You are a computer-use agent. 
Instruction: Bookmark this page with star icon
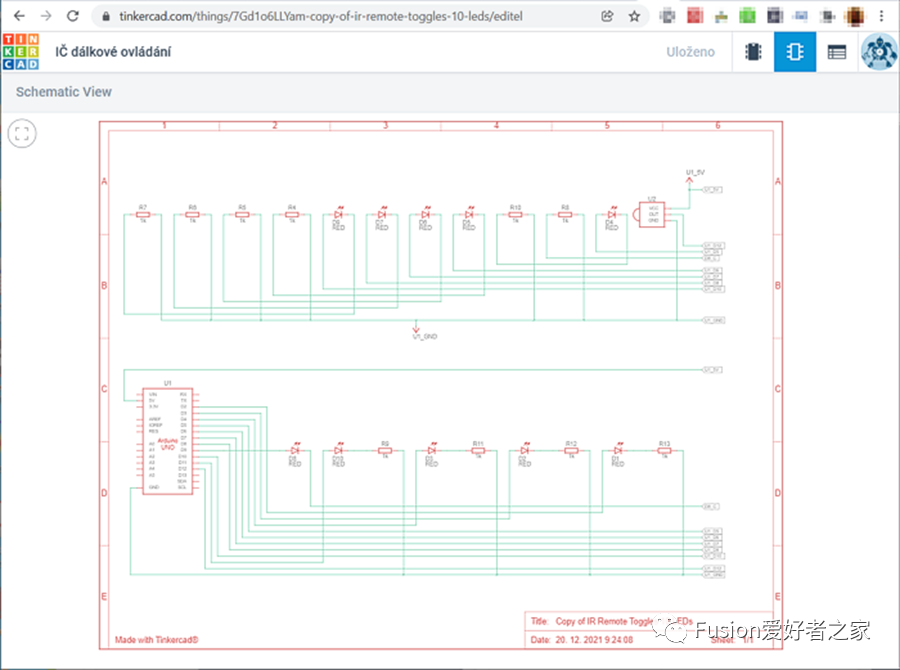(x=634, y=16)
